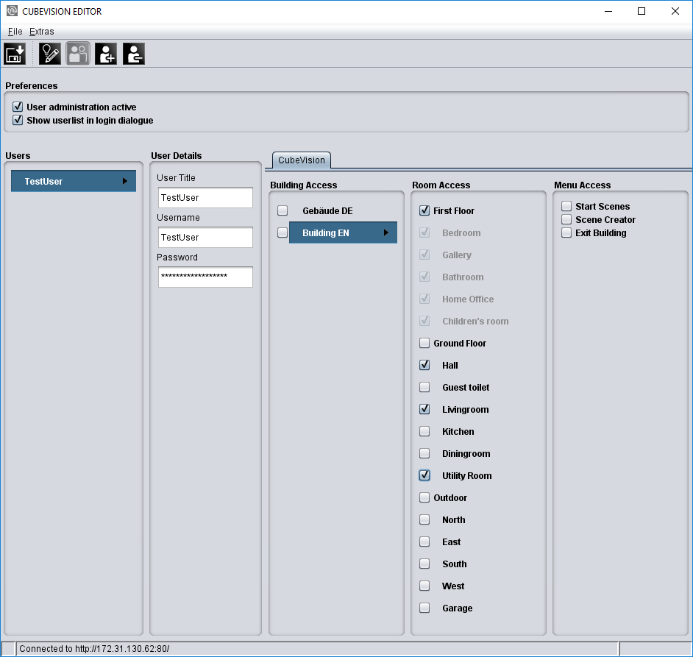Click the remove user icon

[x=134, y=54]
